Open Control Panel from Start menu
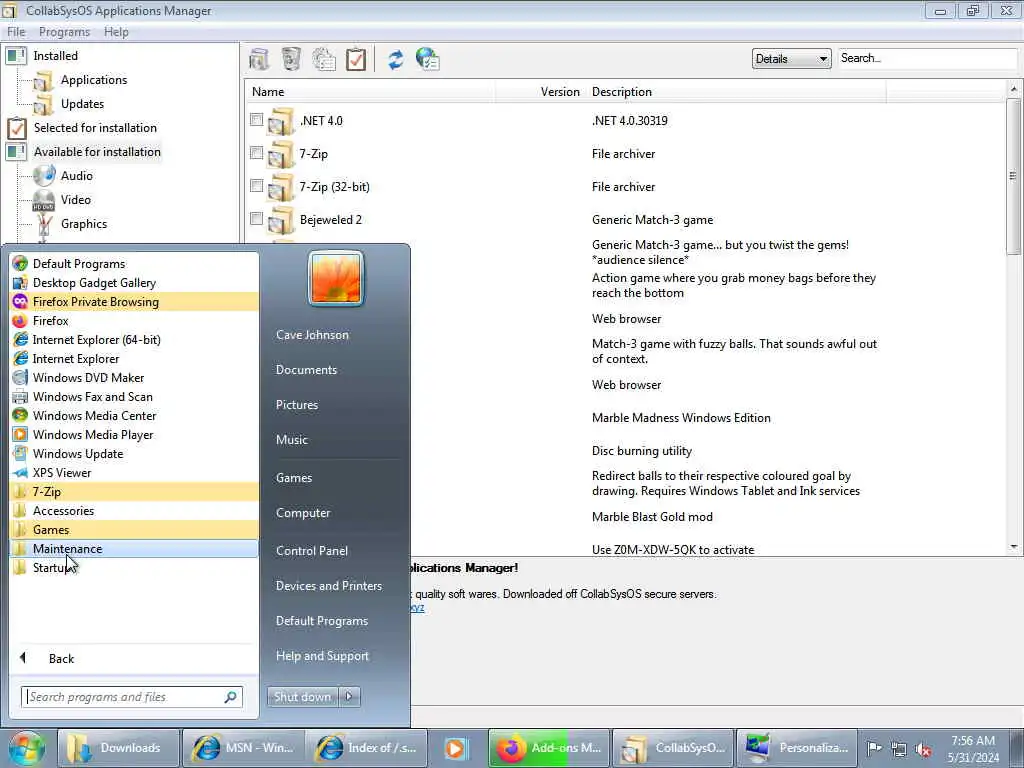 [x=312, y=551]
